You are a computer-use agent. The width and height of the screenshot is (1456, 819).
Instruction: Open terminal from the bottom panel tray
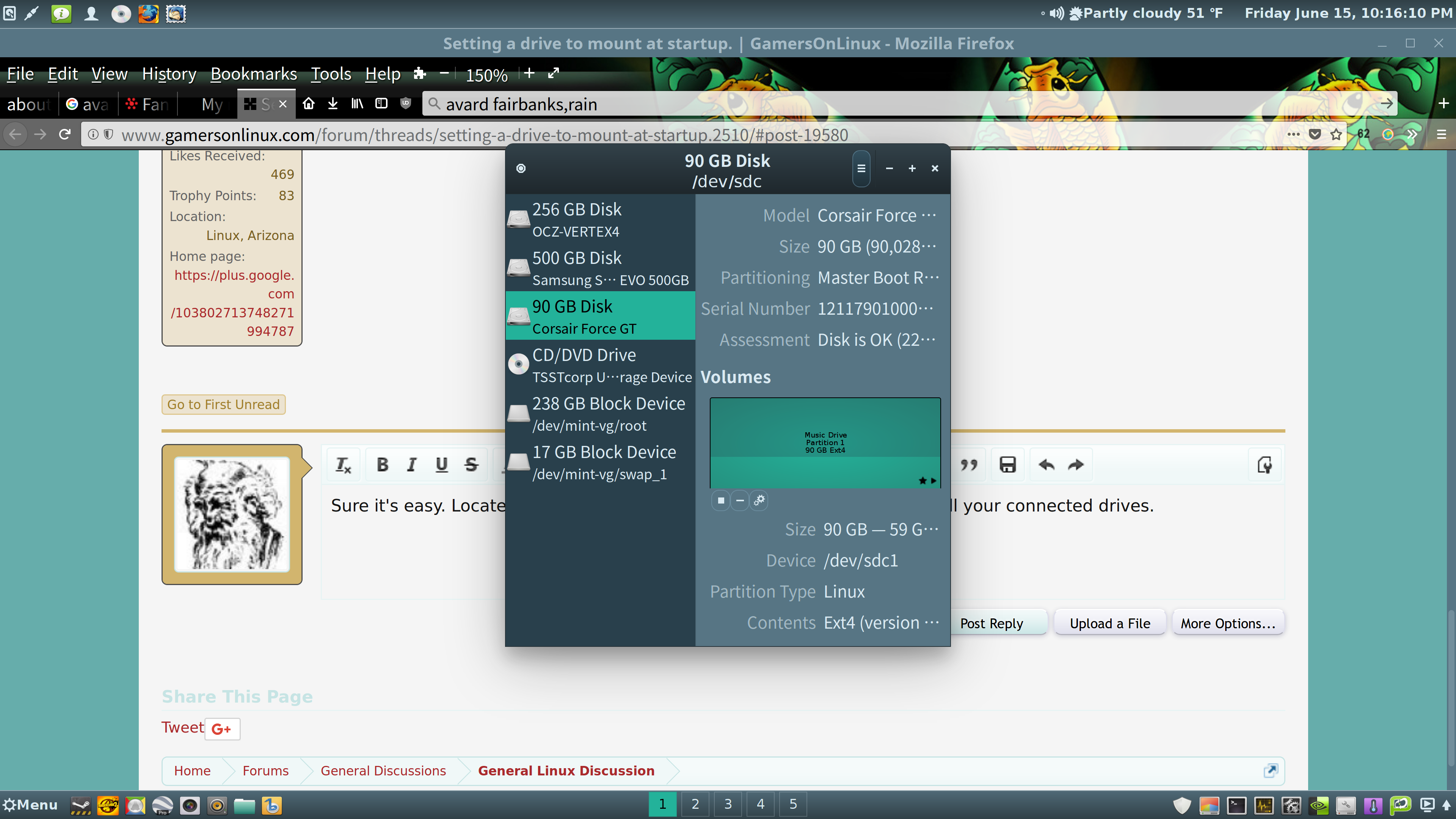coord(1236,805)
